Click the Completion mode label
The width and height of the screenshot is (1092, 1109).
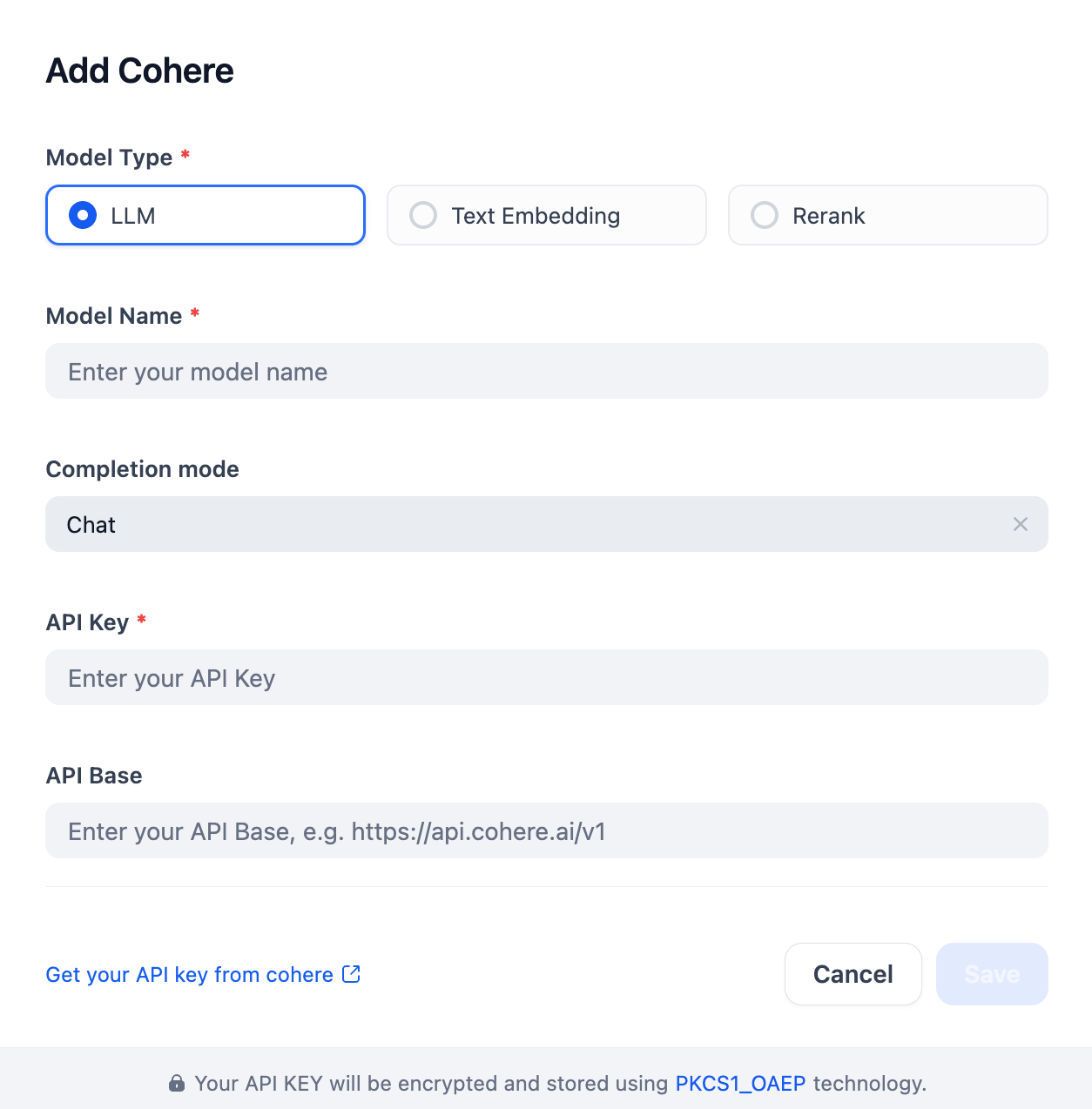tap(142, 469)
